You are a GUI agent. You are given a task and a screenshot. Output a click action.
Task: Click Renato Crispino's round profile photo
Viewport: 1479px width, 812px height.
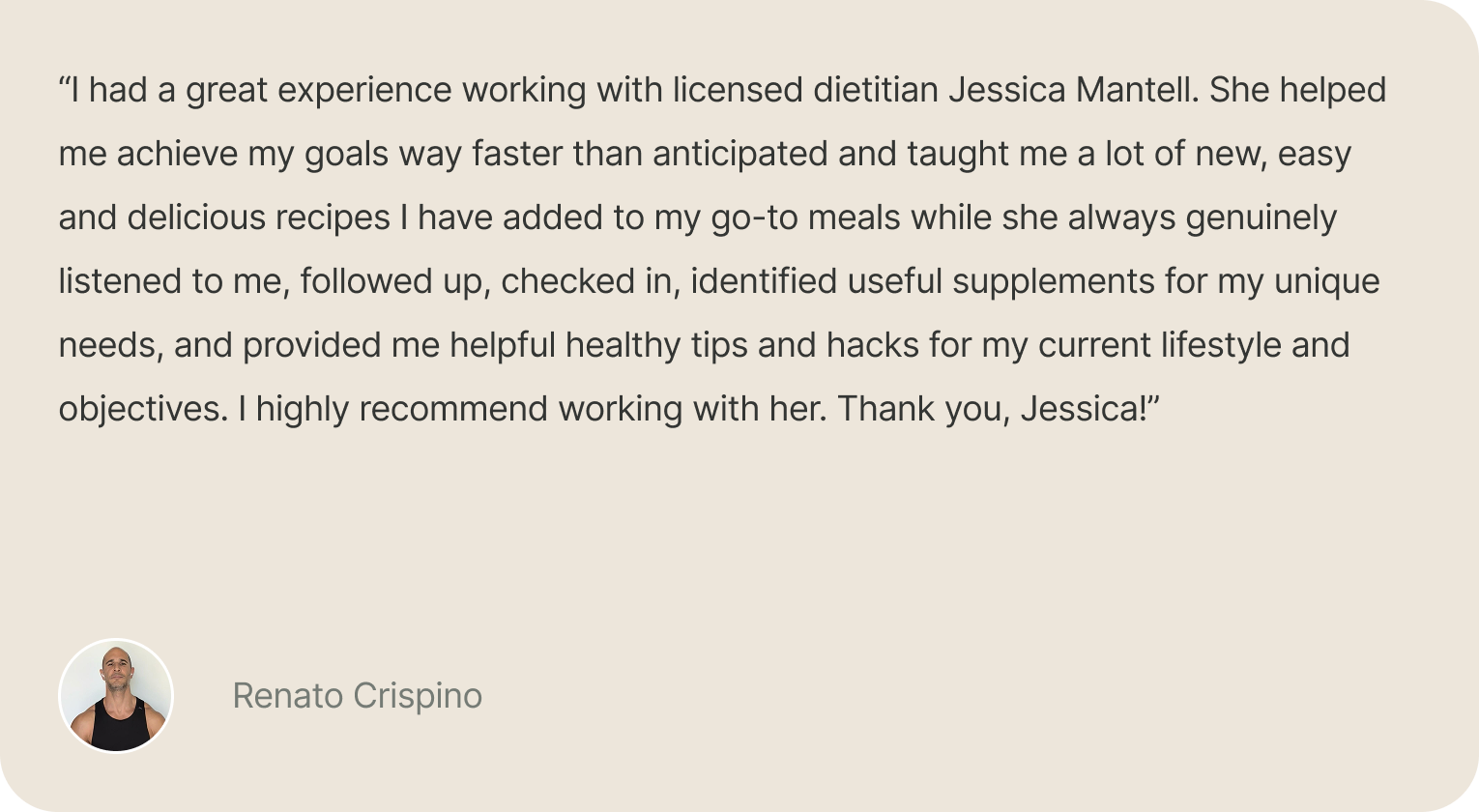coord(116,696)
